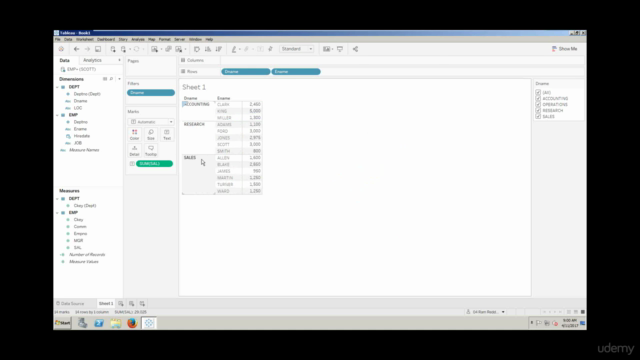The image size is (640, 360).
Task: Click the Share workbook icon
Action: pyautogui.click(x=356, y=49)
